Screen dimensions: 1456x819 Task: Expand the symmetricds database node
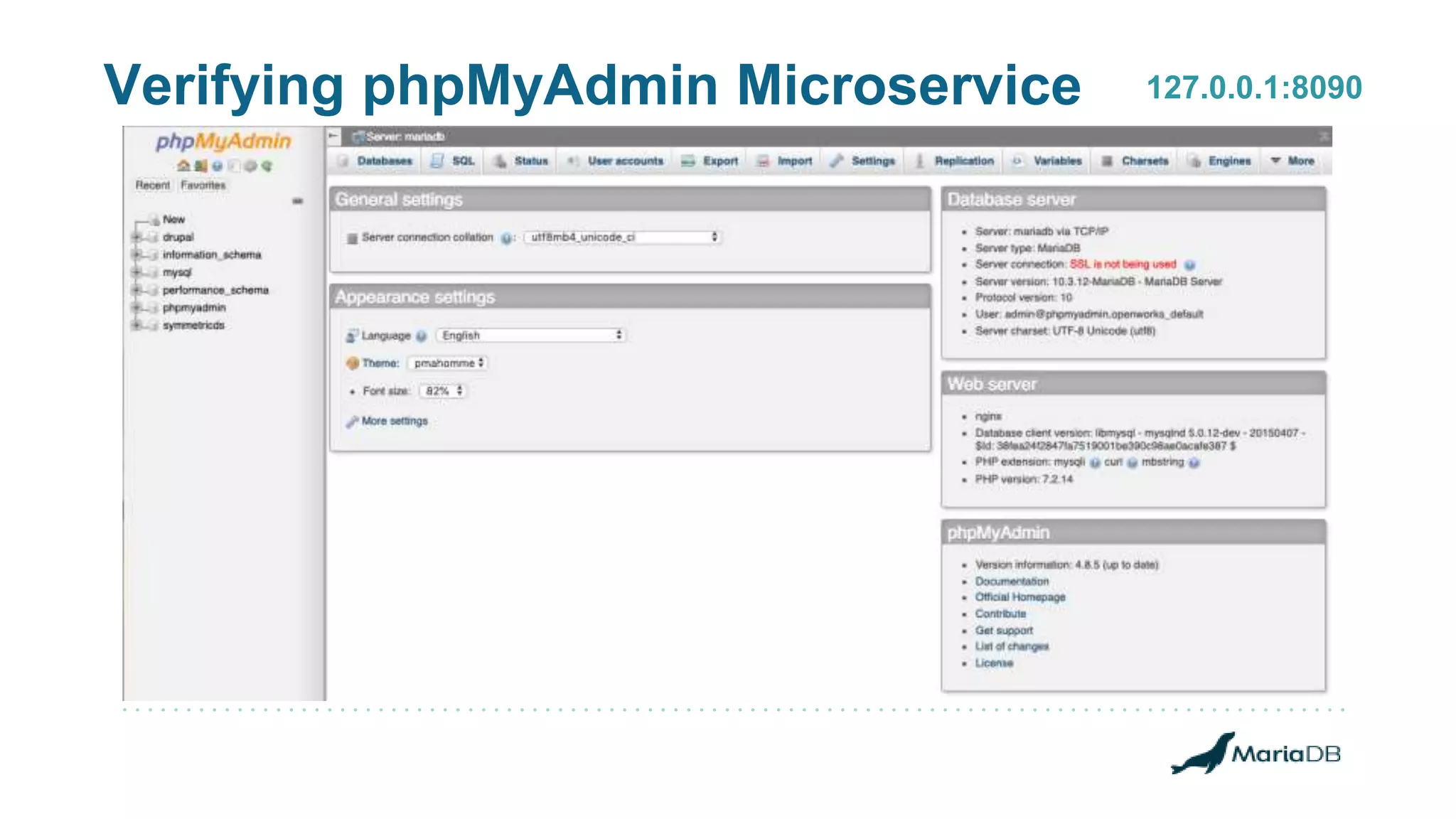(x=136, y=325)
